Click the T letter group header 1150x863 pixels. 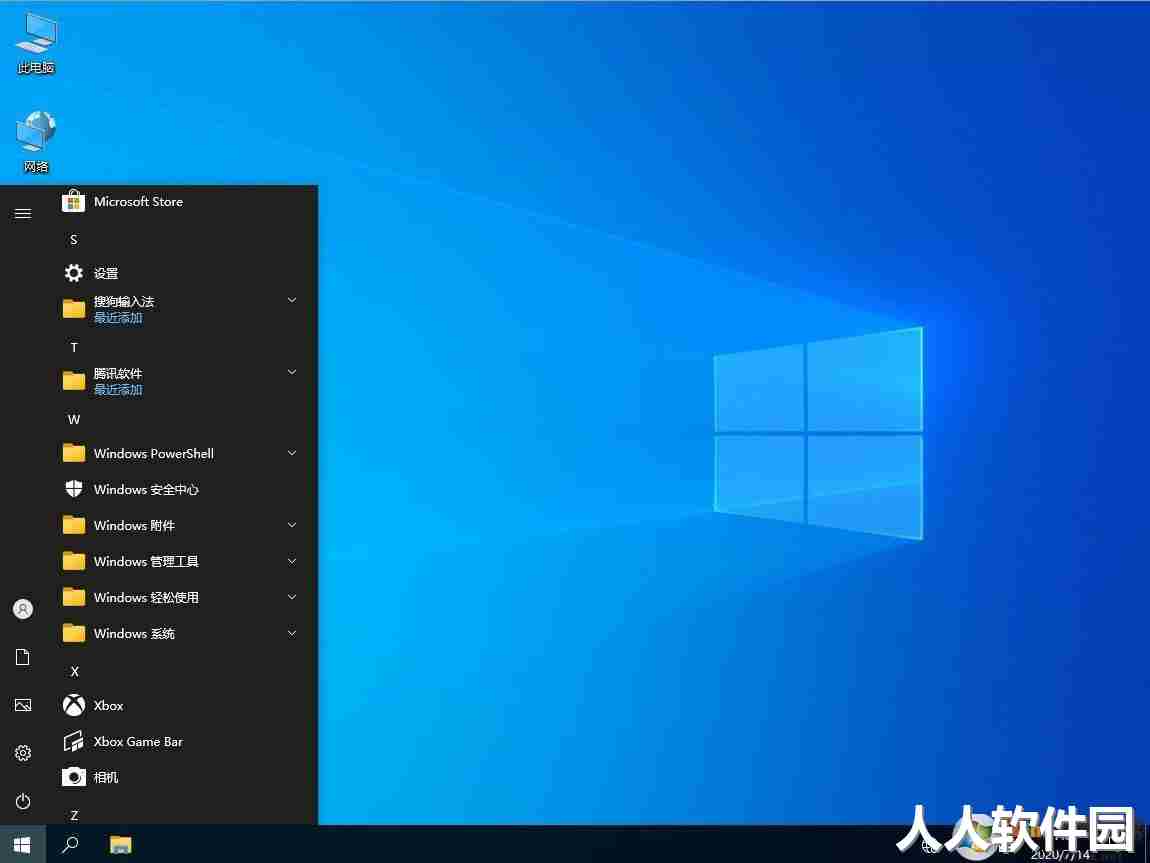tap(73, 348)
